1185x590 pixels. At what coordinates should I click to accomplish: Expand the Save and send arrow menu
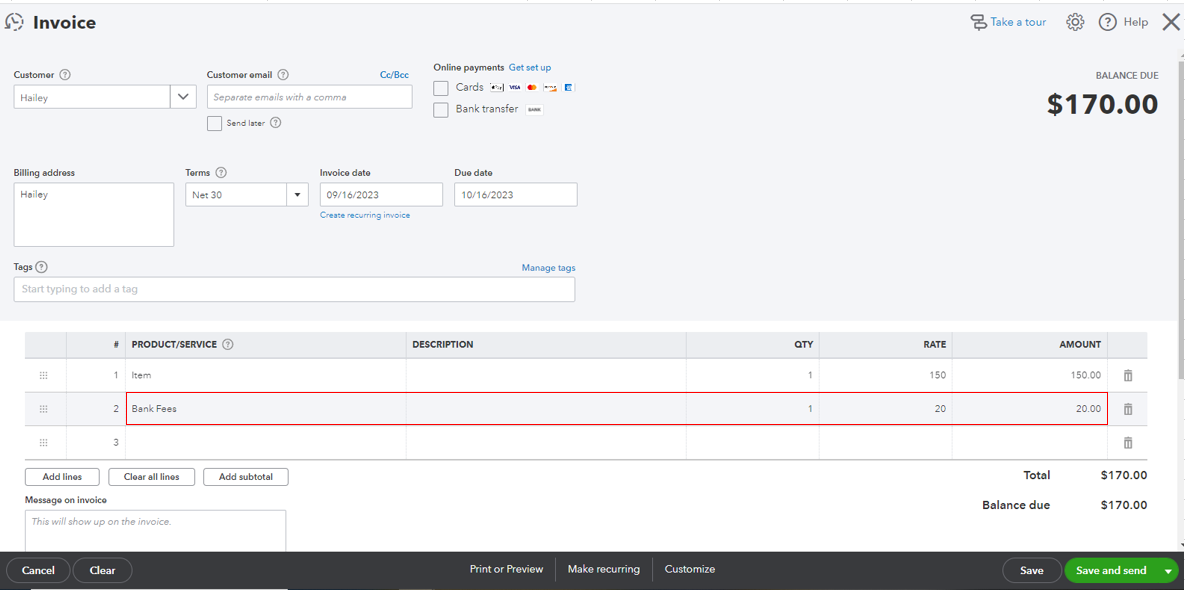click(x=1168, y=571)
